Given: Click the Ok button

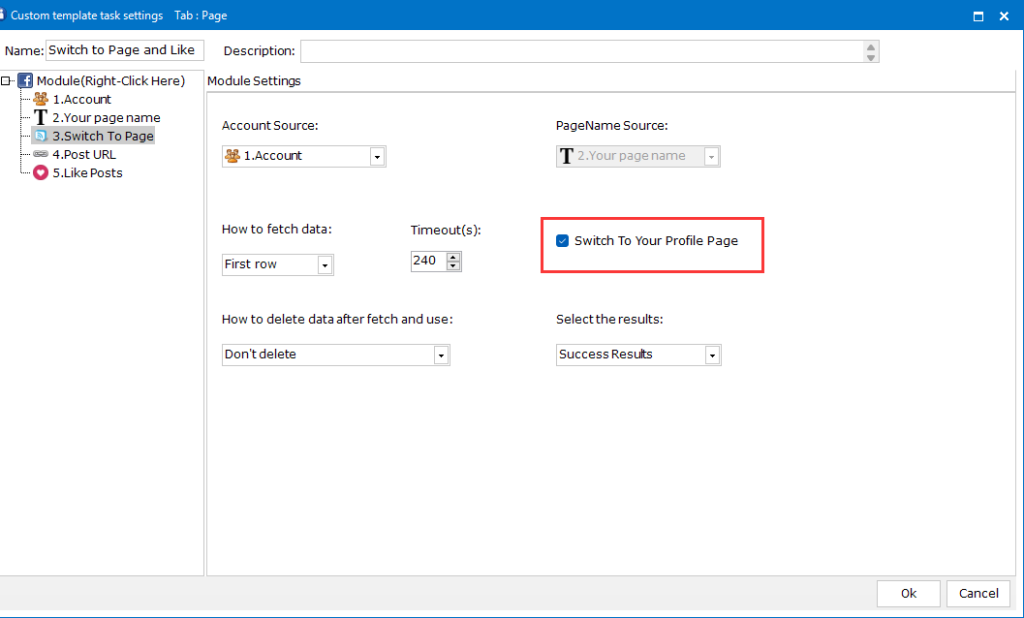Looking at the screenshot, I should (908, 593).
